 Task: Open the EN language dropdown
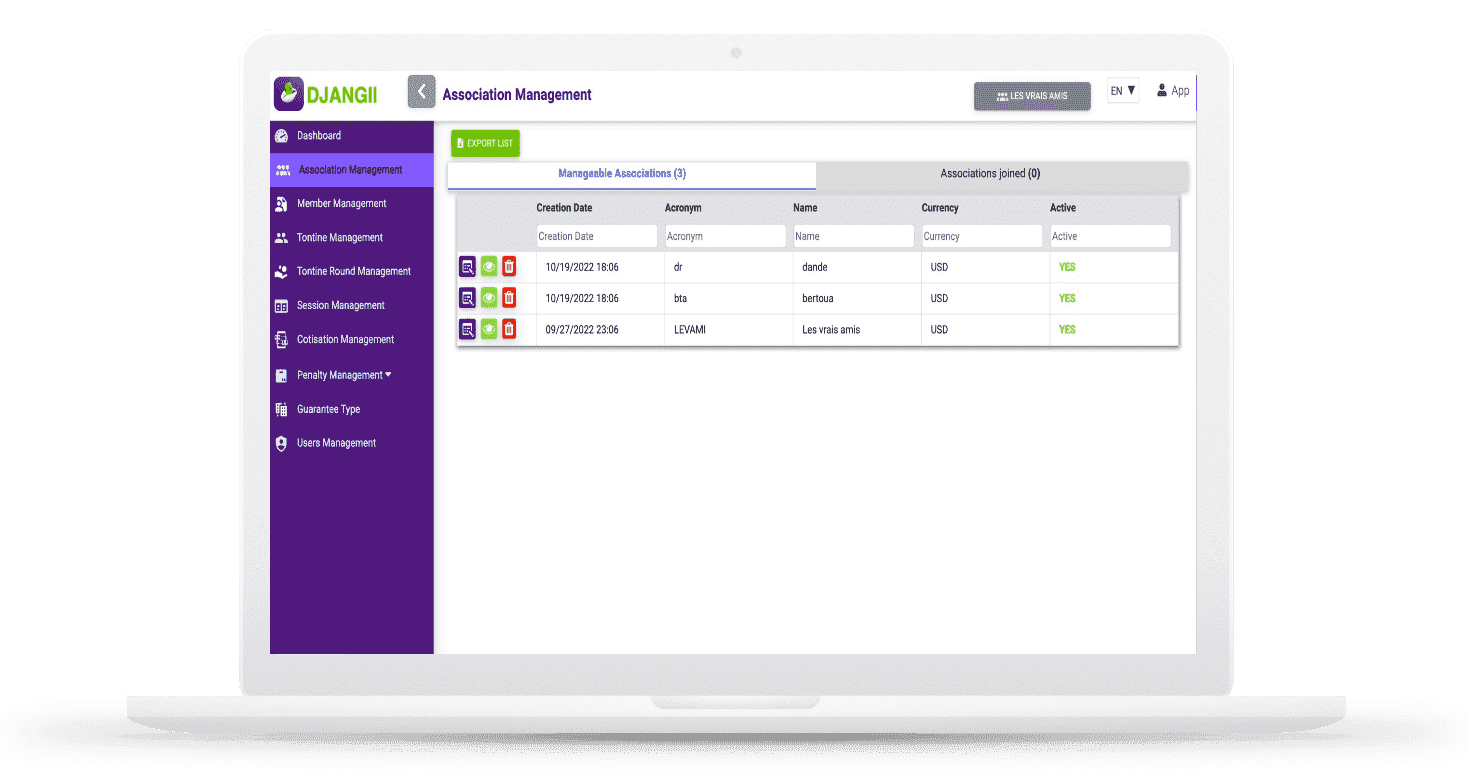[1123, 91]
